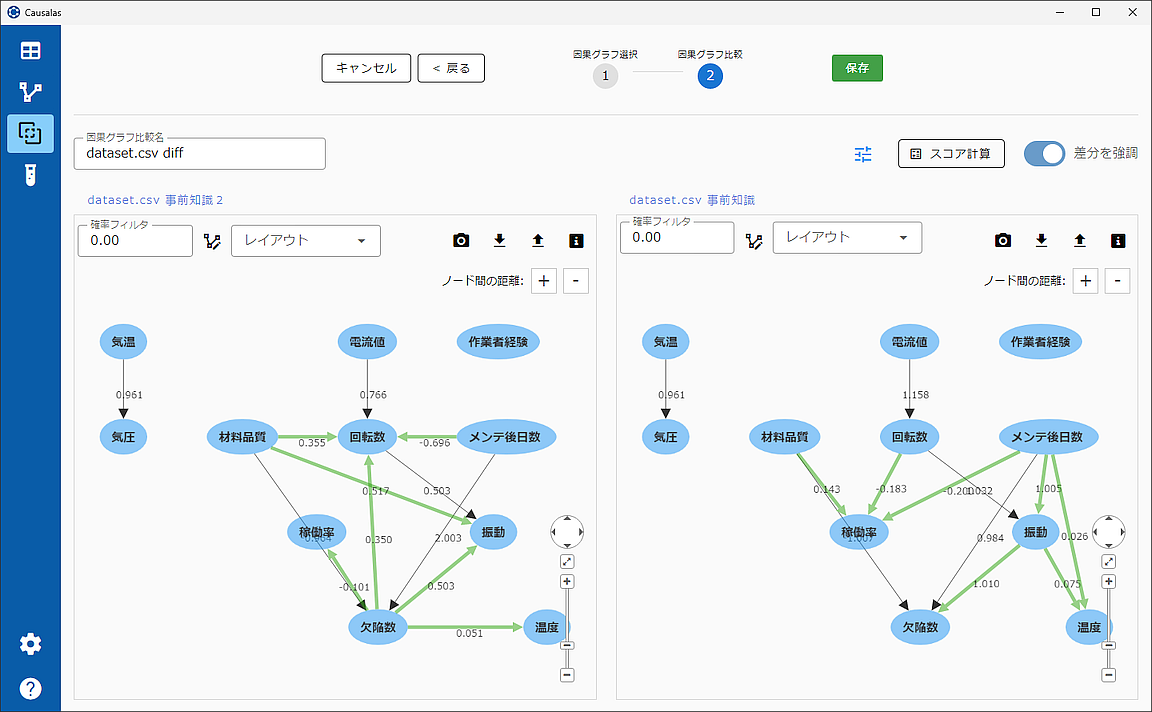Screen dimensions: 1152x712
Task: Open settings gear in sidebar
Action: click(x=30, y=644)
